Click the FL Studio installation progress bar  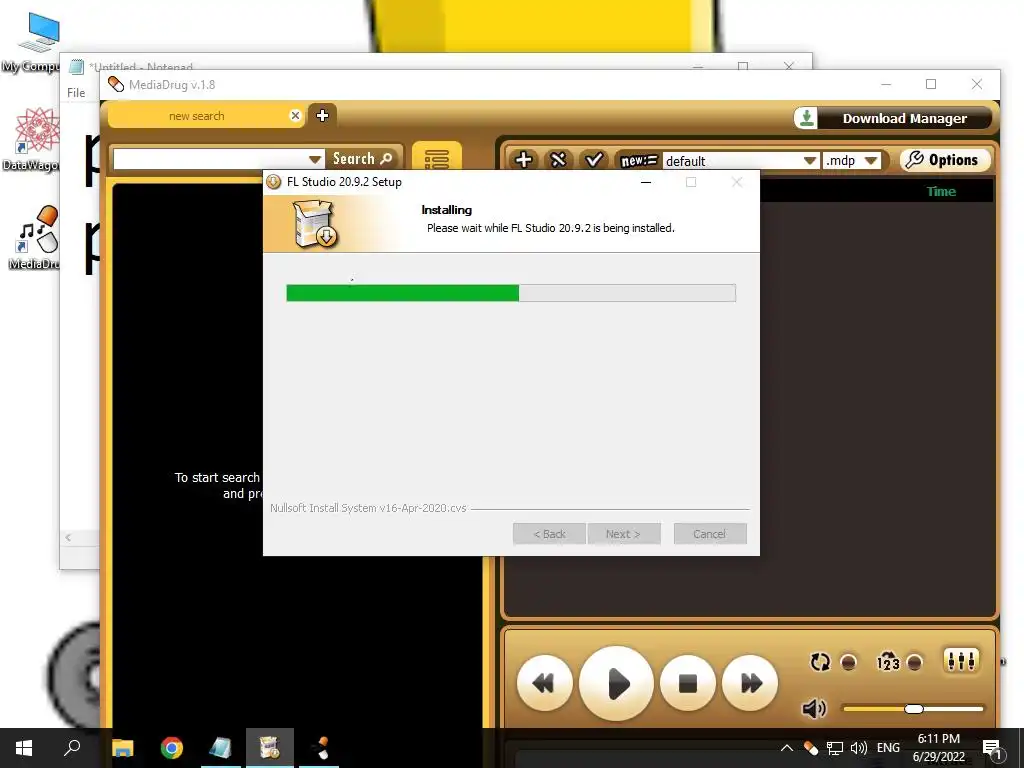[511, 293]
